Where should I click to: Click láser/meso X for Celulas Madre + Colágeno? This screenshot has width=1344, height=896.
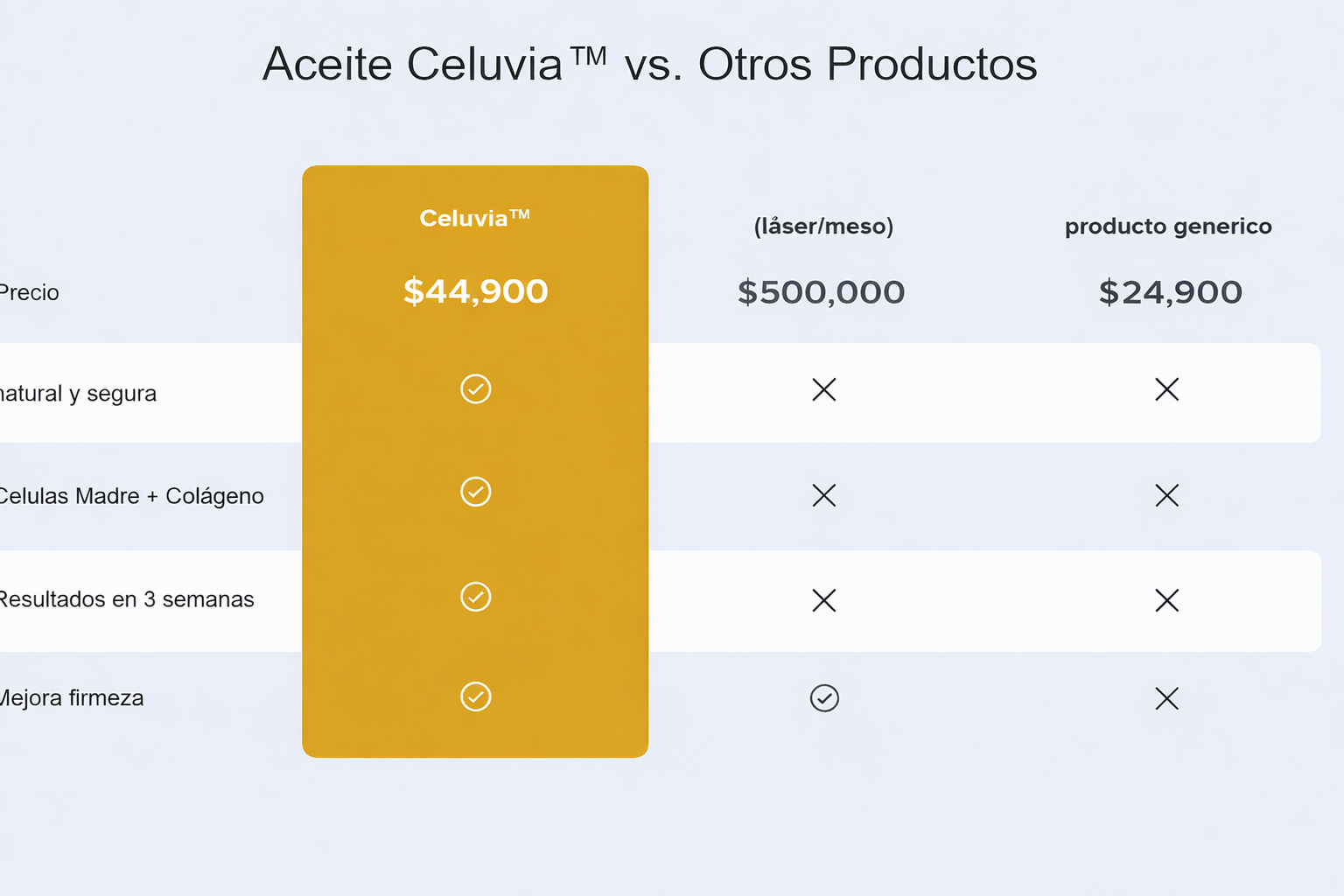824,495
